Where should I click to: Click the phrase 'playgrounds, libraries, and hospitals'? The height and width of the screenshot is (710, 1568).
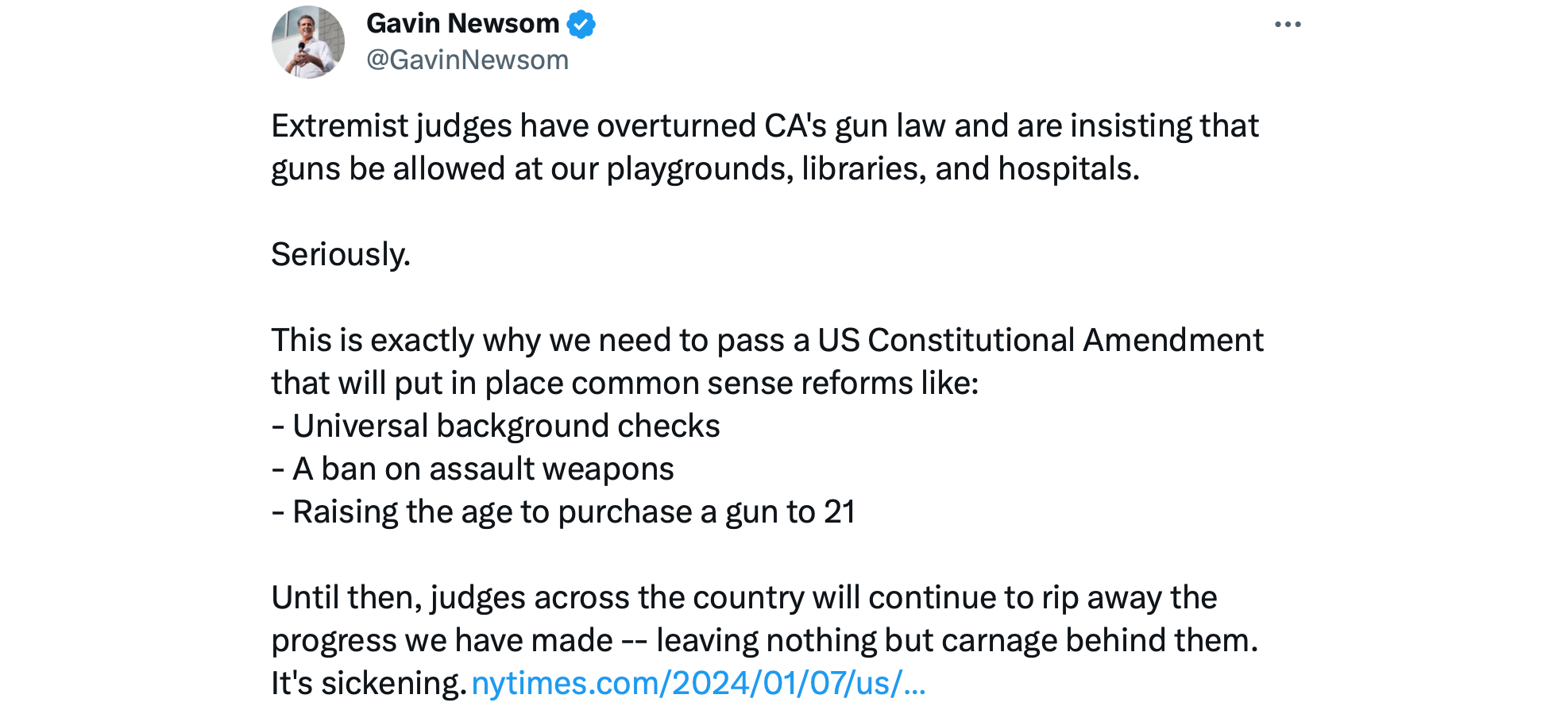(871, 169)
